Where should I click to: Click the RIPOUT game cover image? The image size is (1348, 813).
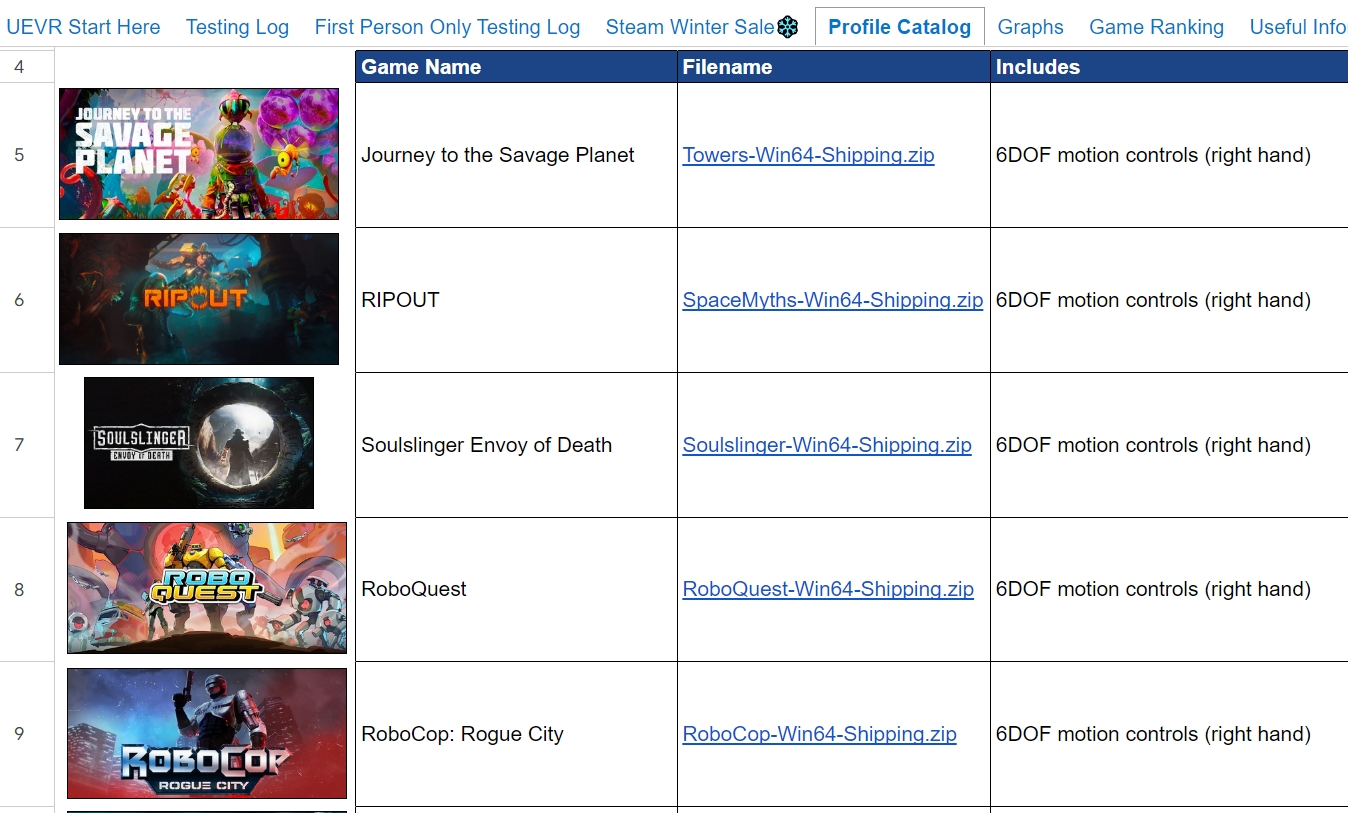[x=199, y=299]
